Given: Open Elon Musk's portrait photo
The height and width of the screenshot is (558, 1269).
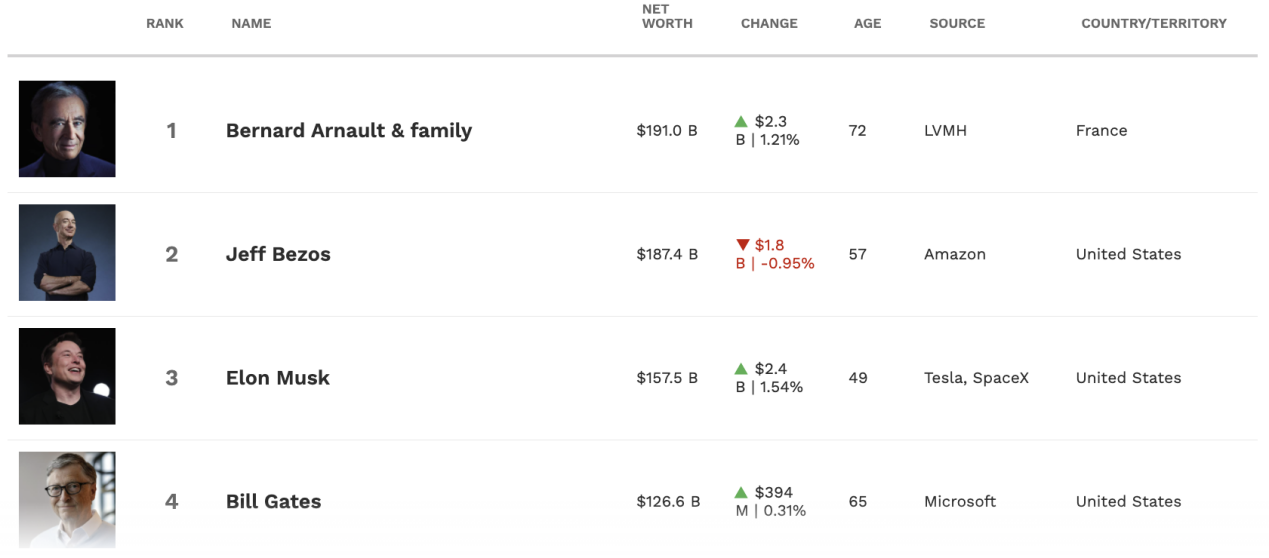Looking at the screenshot, I should [67, 377].
